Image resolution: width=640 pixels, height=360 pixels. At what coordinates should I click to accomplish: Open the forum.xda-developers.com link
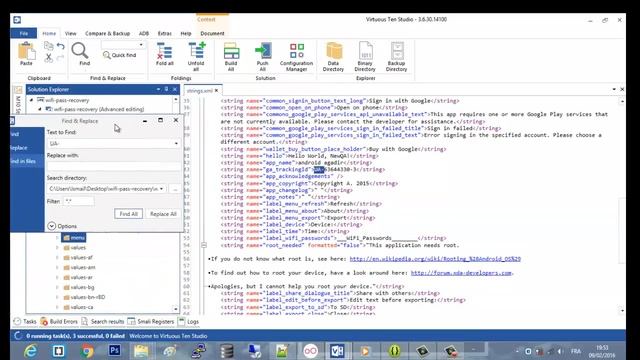[x=462, y=273]
